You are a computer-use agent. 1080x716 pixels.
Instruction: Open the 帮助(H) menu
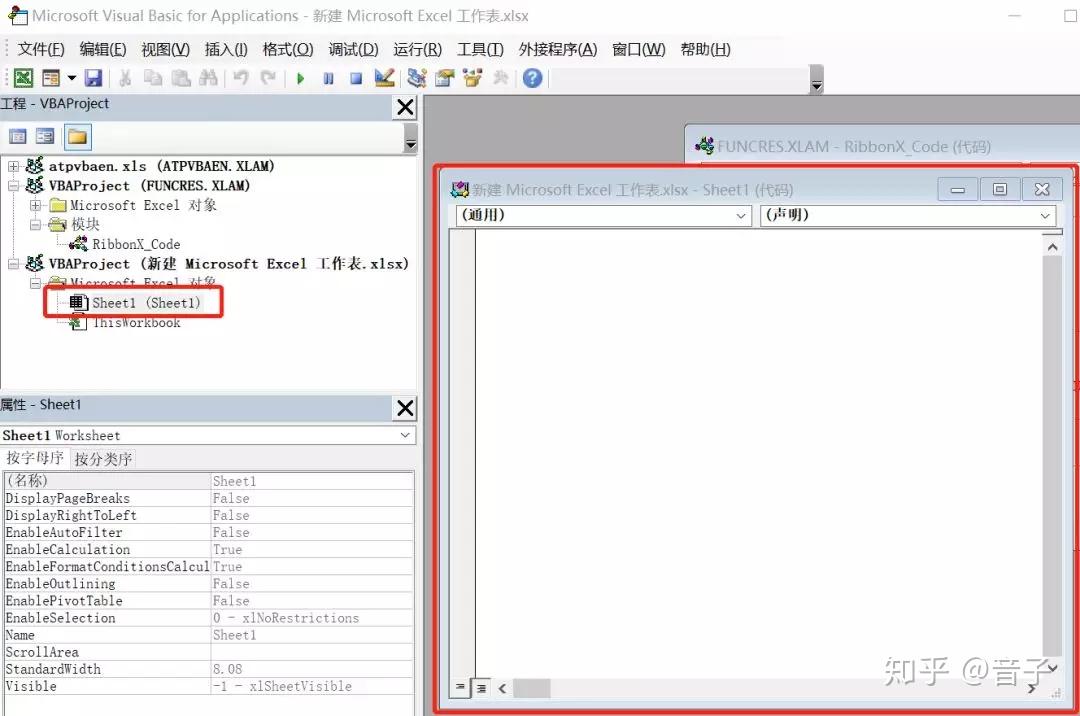pyautogui.click(x=705, y=50)
